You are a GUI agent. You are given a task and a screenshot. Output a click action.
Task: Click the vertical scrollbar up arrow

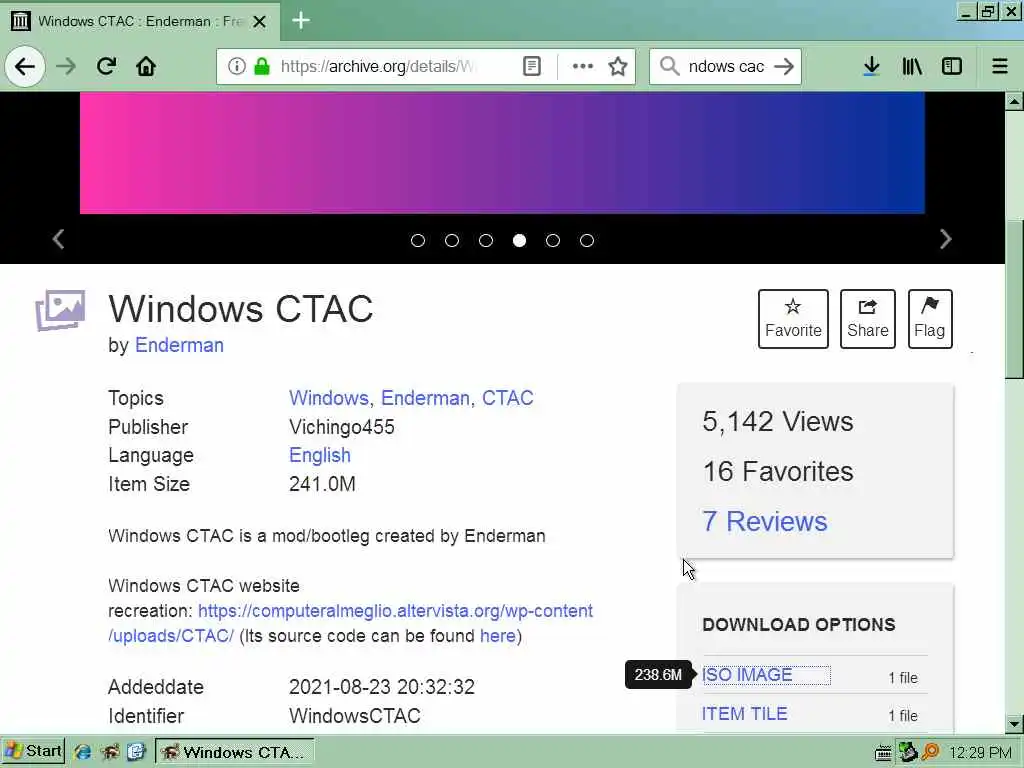1014,101
